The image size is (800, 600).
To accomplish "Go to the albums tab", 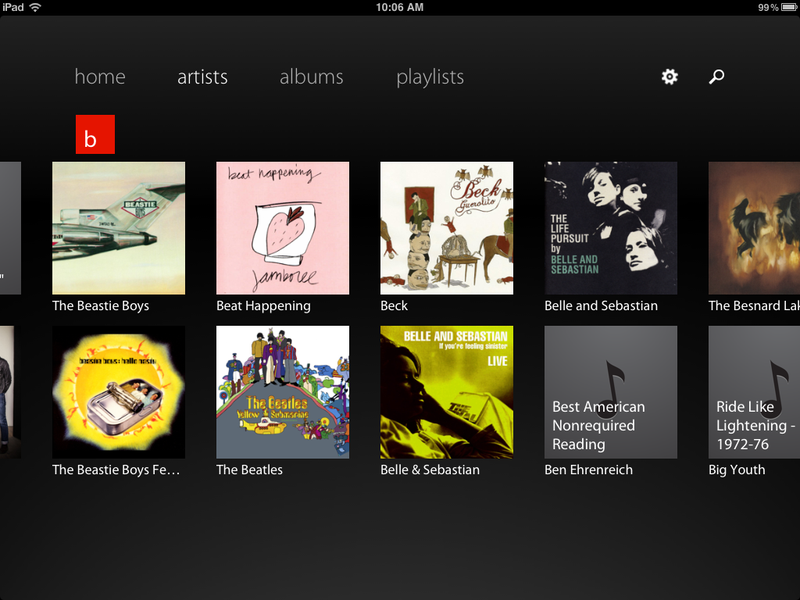I will click(311, 77).
